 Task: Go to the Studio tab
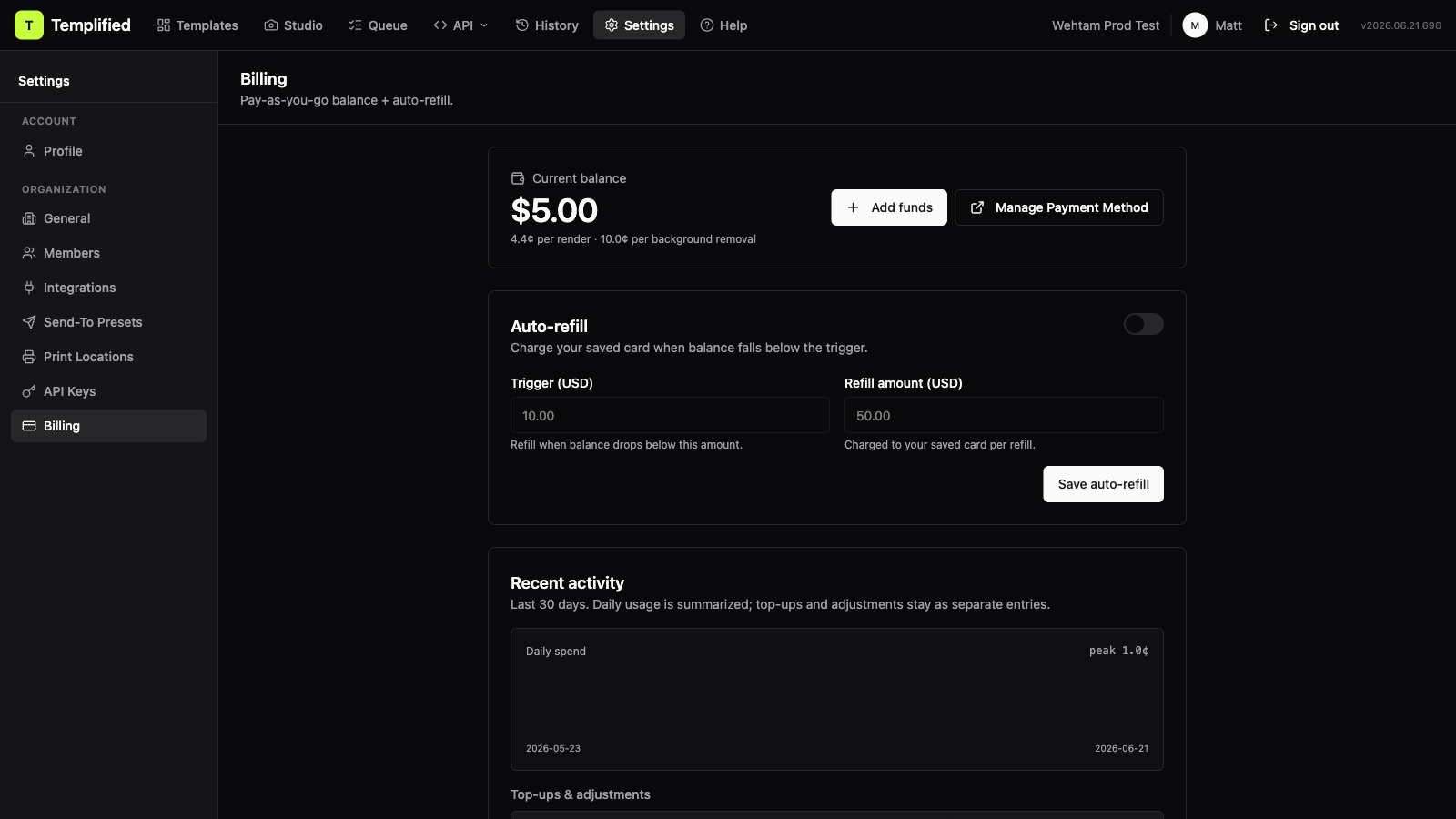[293, 25]
